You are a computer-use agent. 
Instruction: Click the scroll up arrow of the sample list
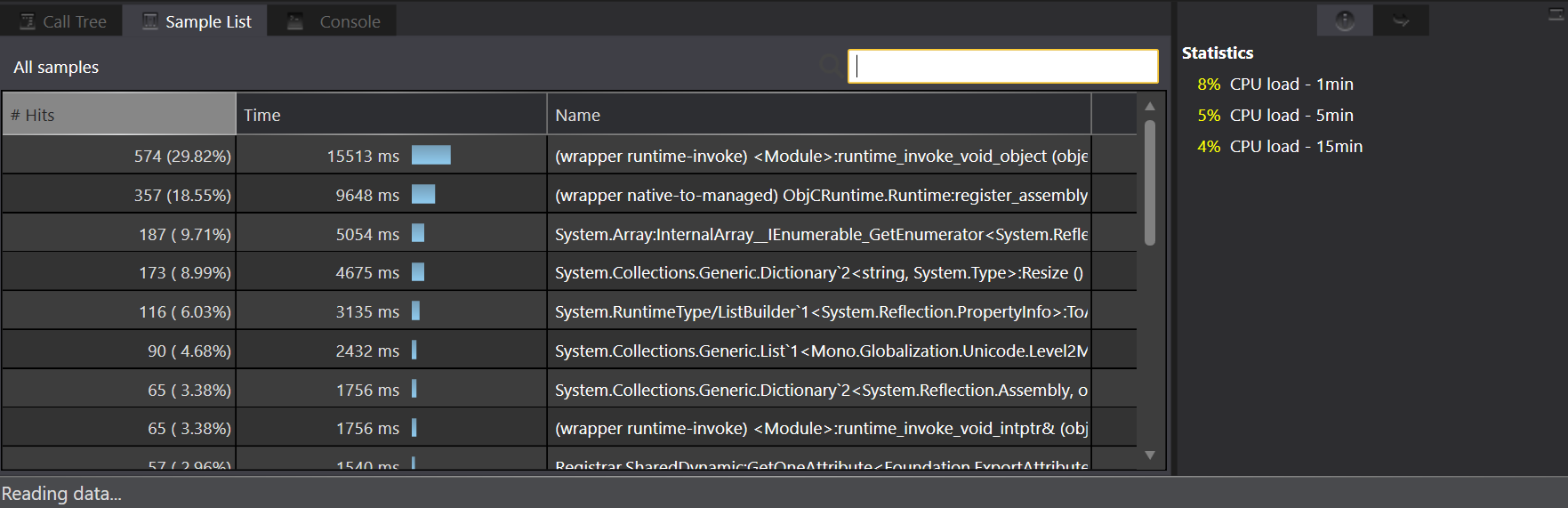coord(1150,106)
